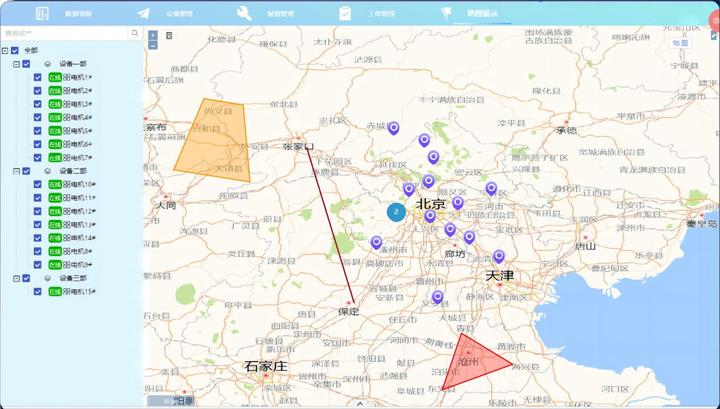Click the 地图 map type button
This screenshot has height=409, width=720.
point(680,43)
